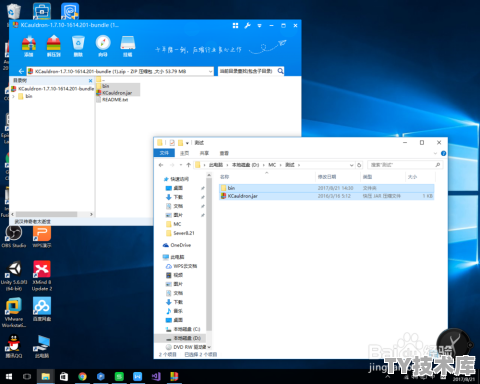
Task: Open MC folder in Explorer sidebar
Action: click(x=174, y=224)
